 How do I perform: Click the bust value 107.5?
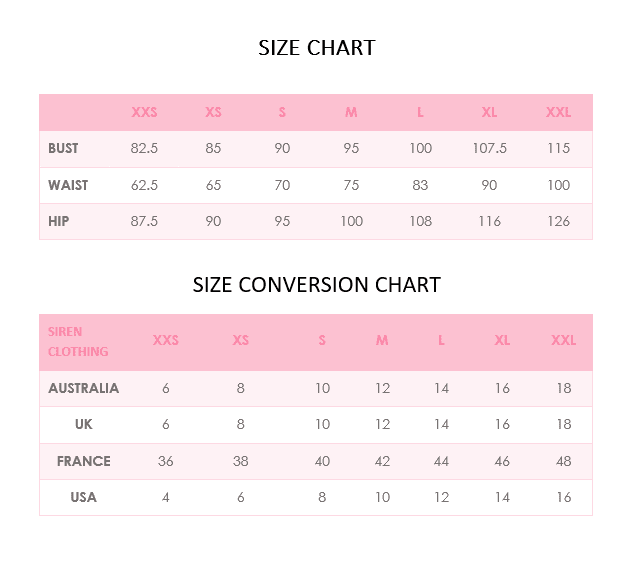489,148
